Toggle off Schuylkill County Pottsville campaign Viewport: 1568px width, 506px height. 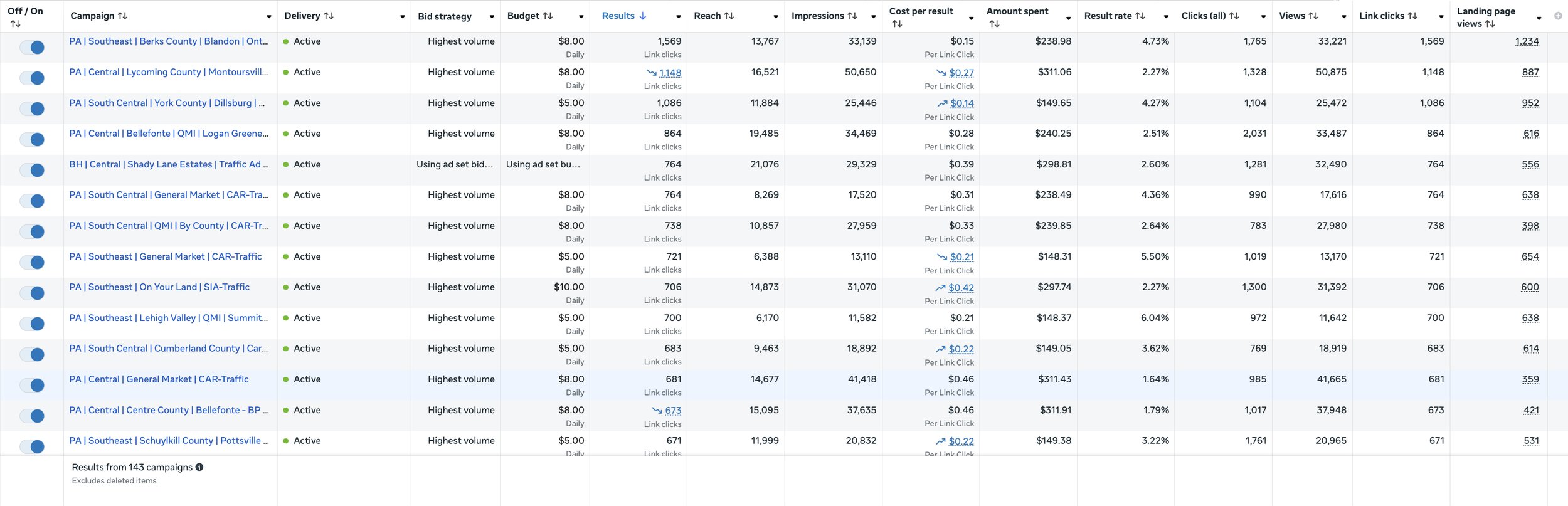(32, 446)
